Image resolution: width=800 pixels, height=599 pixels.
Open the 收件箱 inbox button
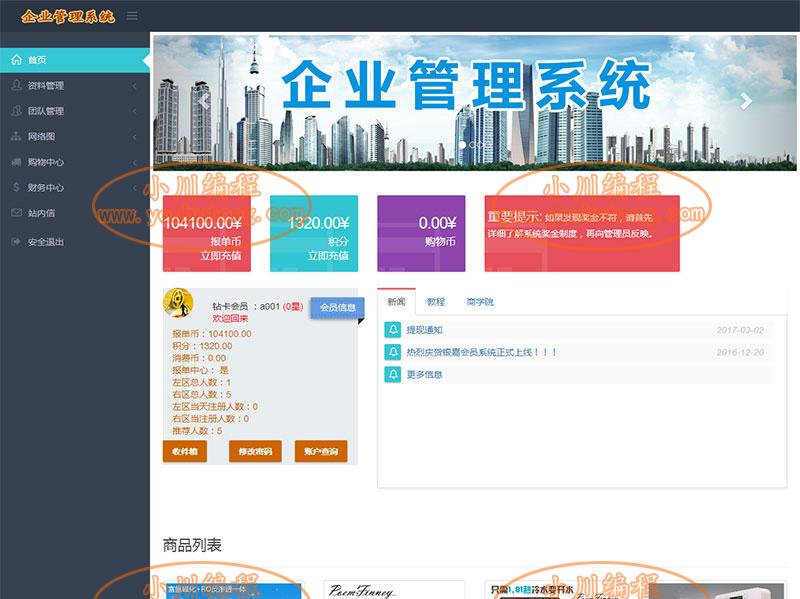coord(185,451)
